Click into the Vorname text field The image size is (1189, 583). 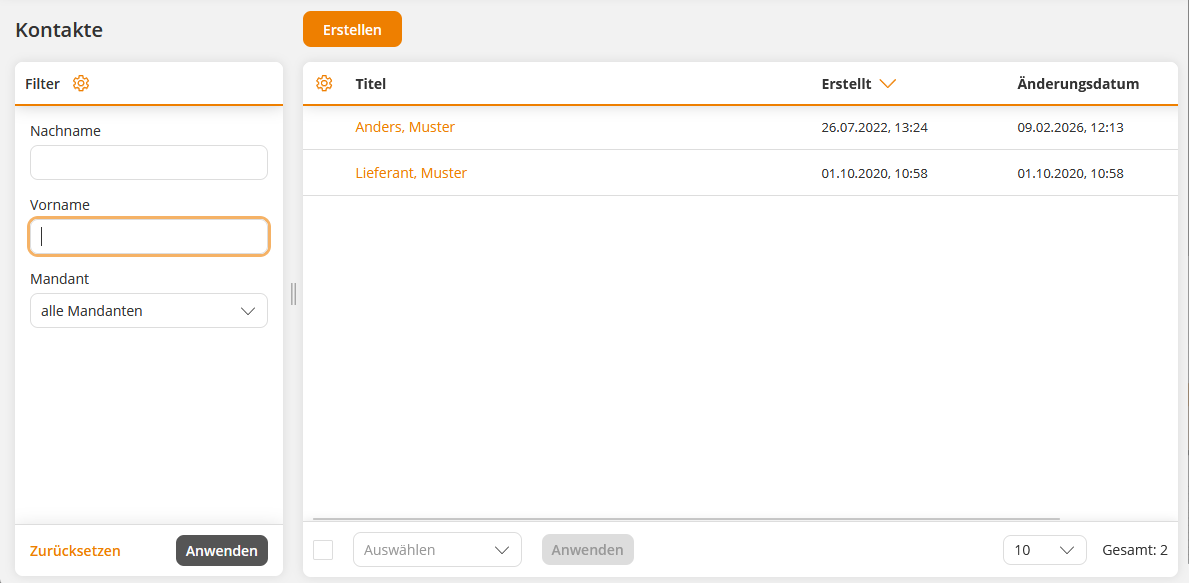149,237
